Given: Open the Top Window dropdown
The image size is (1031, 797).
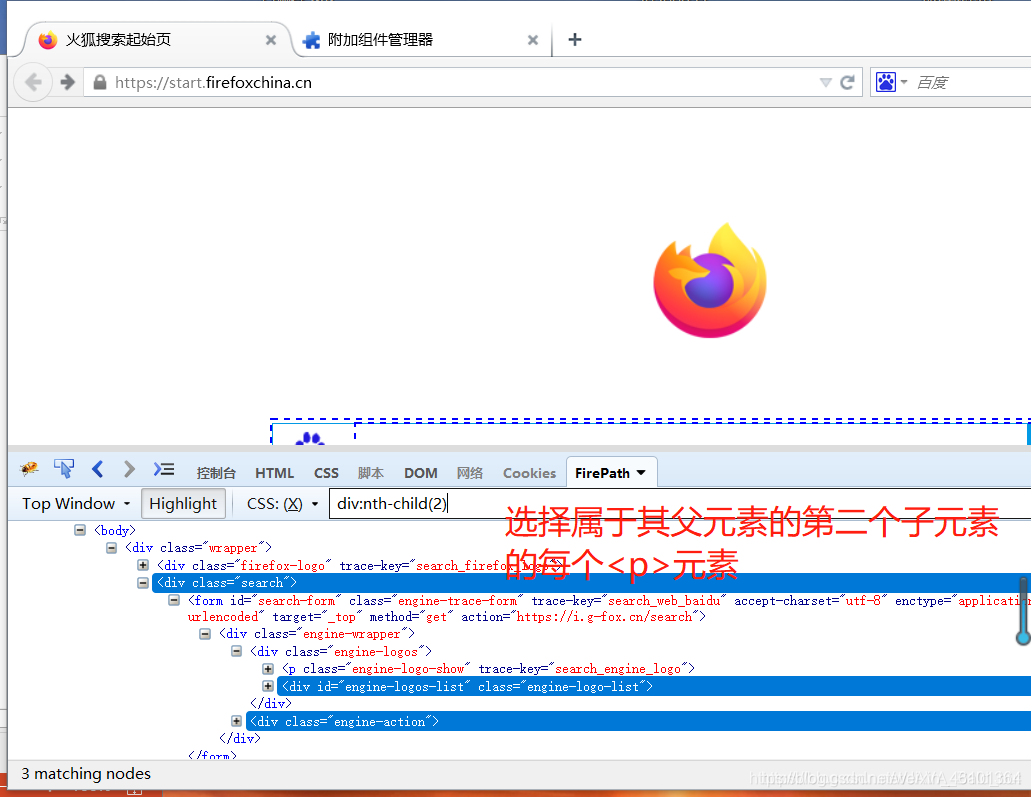Looking at the screenshot, I should 76,504.
